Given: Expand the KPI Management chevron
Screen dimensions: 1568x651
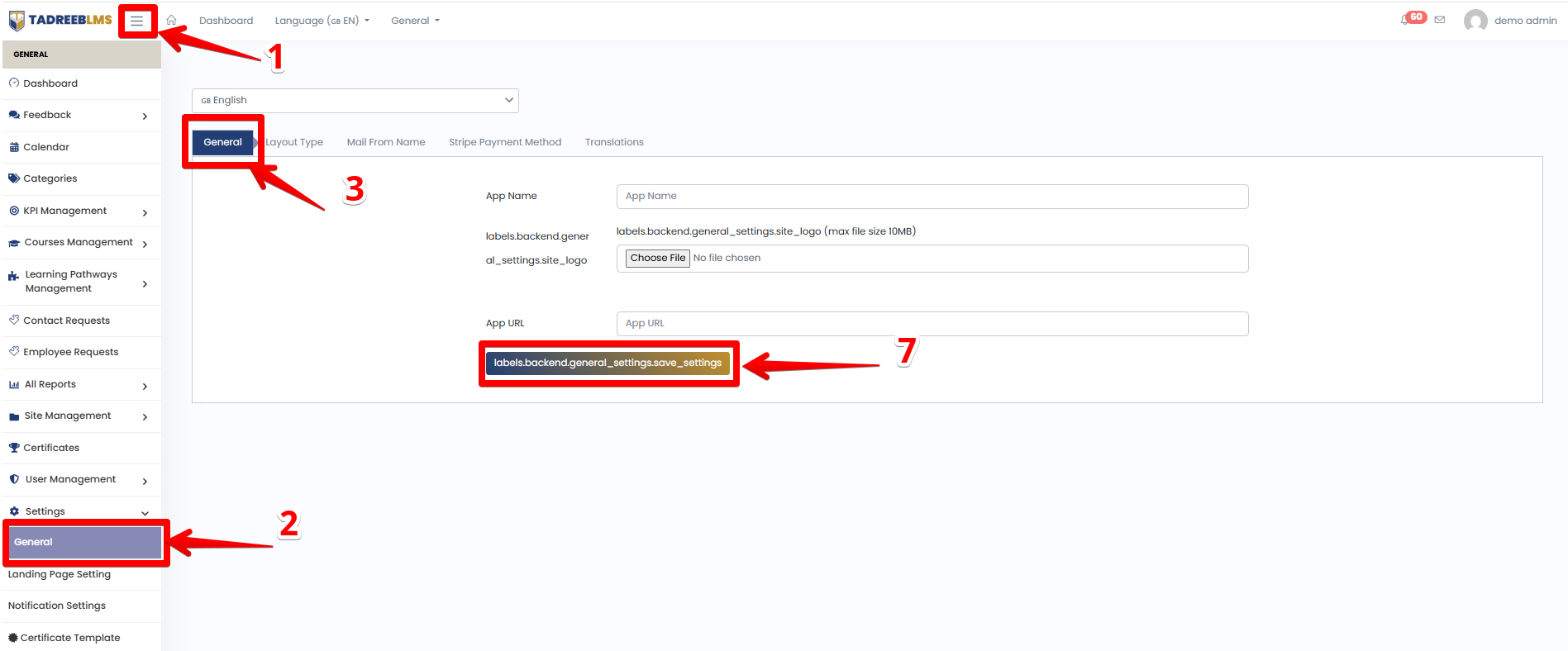Looking at the screenshot, I should pos(145,213).
